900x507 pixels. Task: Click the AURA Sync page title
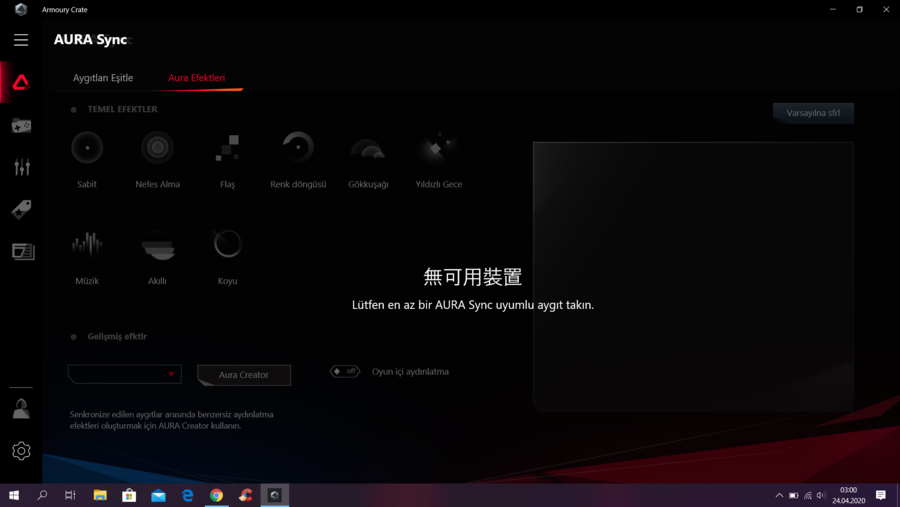point(91,39)
